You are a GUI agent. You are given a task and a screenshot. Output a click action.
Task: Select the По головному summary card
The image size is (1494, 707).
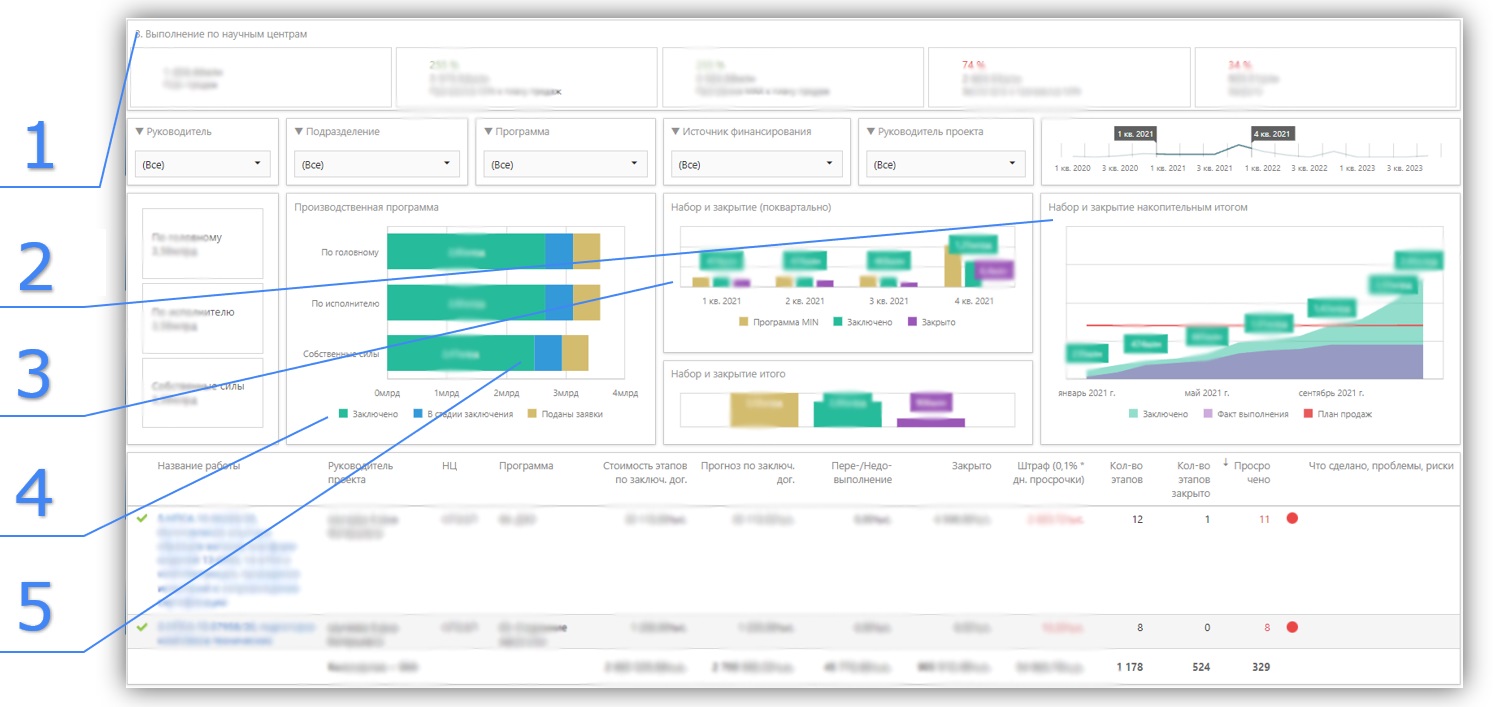point(203,243)
